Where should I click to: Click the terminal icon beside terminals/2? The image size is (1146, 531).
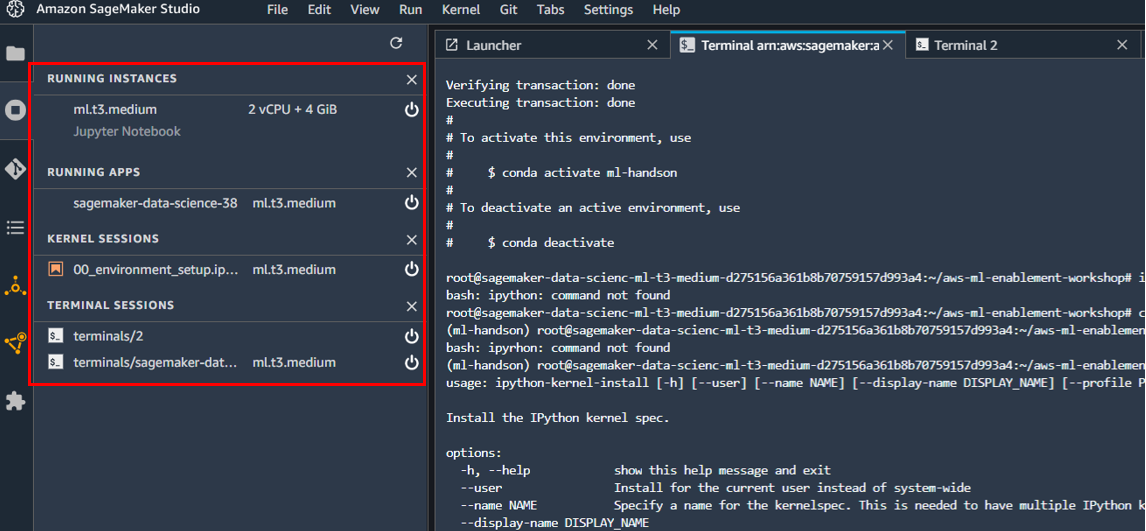[56, 336]
